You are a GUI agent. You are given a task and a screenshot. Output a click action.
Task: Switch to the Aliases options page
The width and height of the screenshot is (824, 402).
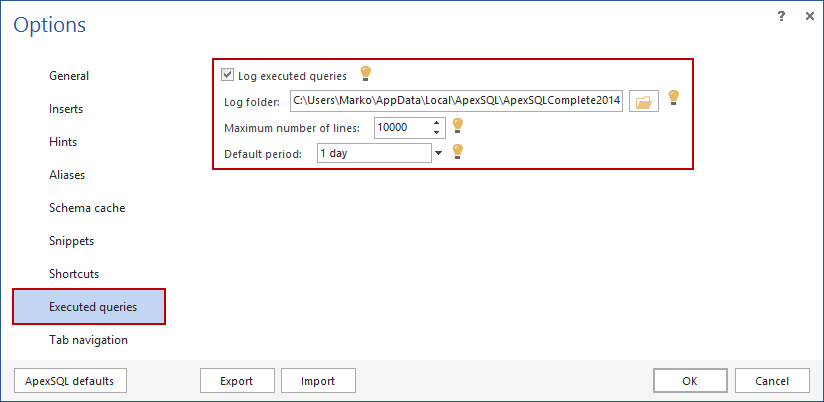[67, 174]
